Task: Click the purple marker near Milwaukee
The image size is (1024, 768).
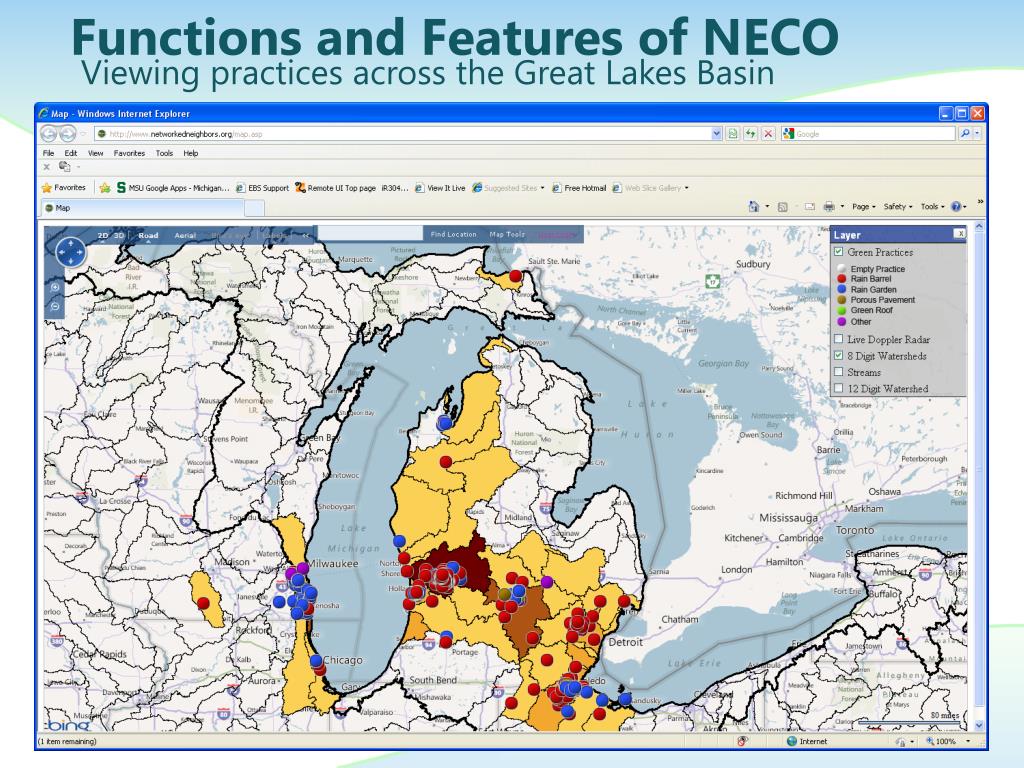Action: pyautogui.click(x=302, y=568)
